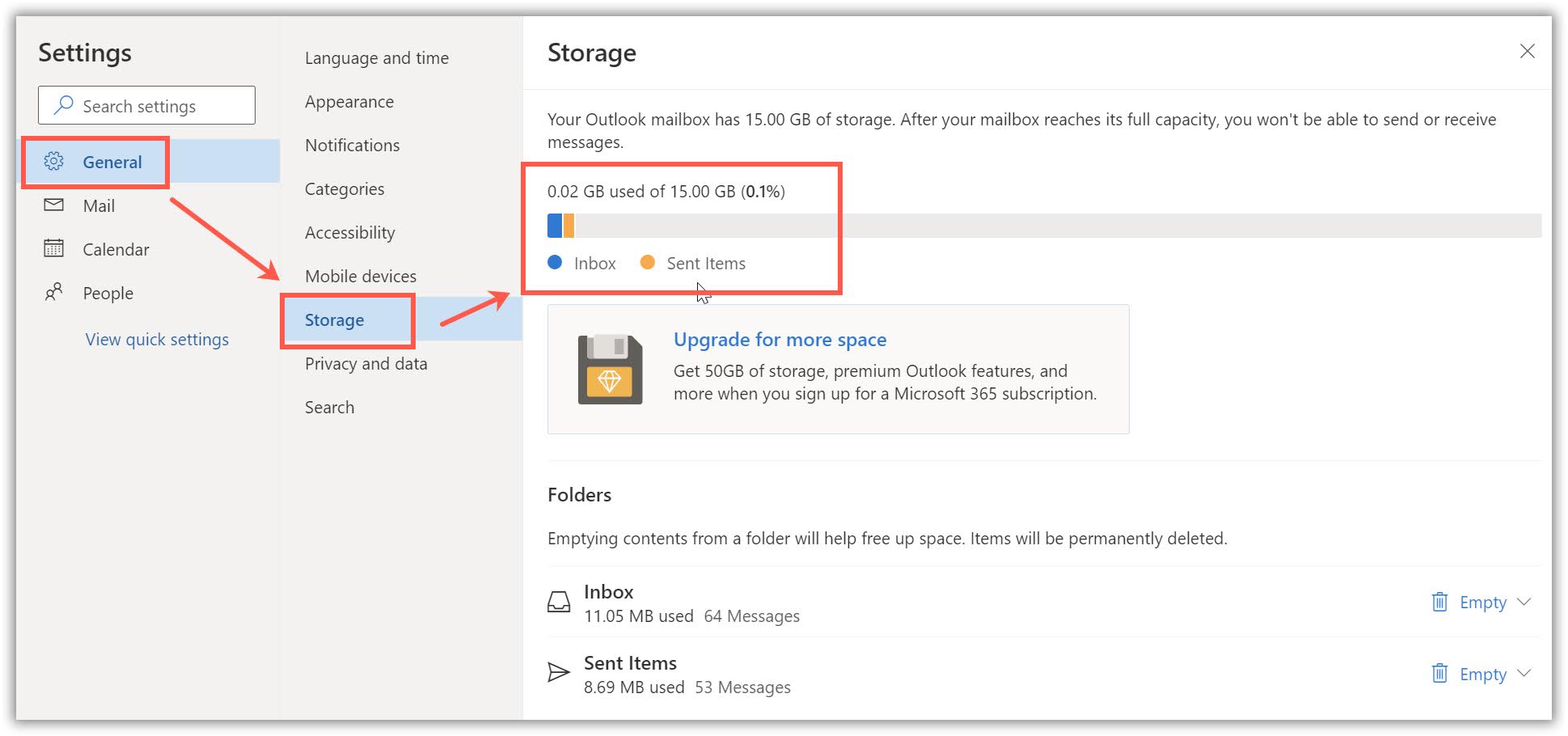Screen dimensions: 1568x736
Task: Close the Settings dialog
Action: click(x=1527, y=52)
